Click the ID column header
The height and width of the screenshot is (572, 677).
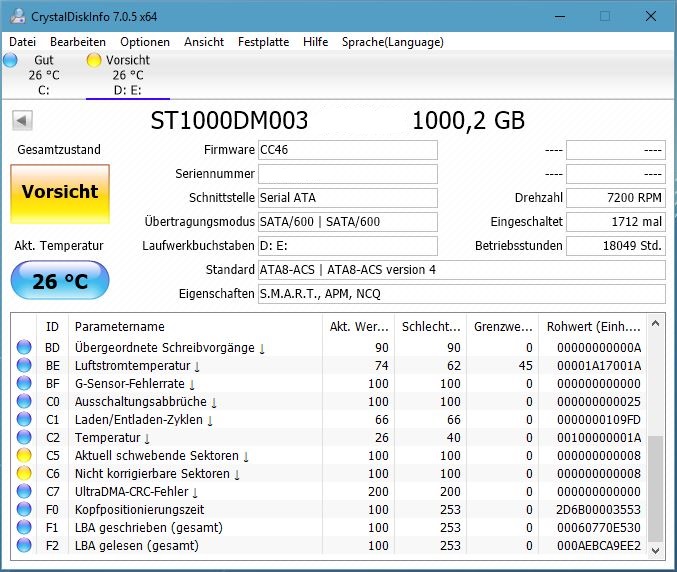point(52,326)
